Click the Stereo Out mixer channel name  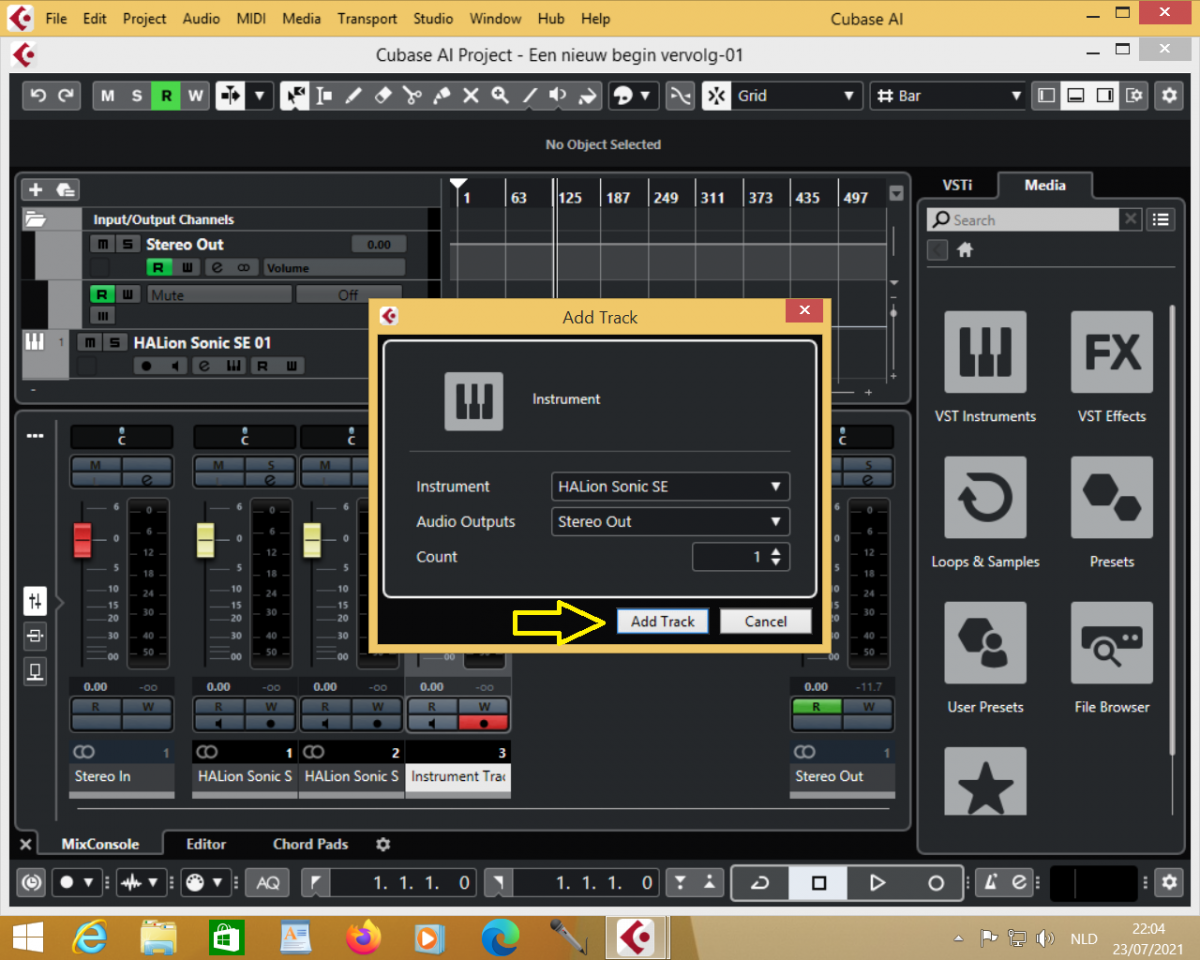click(x=842, y=777)
